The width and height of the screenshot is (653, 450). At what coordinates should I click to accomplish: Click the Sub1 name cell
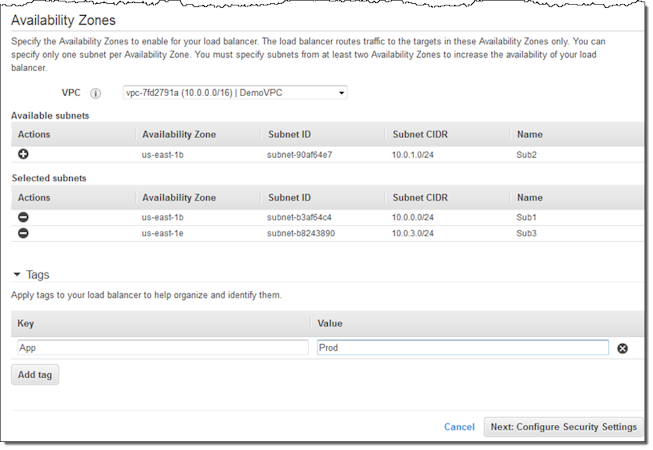(x=526, y=217)
